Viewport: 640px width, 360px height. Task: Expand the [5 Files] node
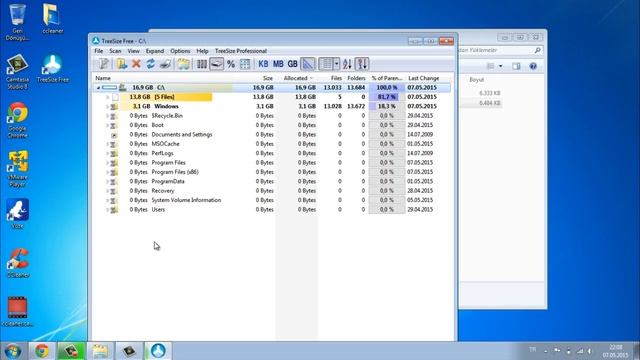(107, 97)
